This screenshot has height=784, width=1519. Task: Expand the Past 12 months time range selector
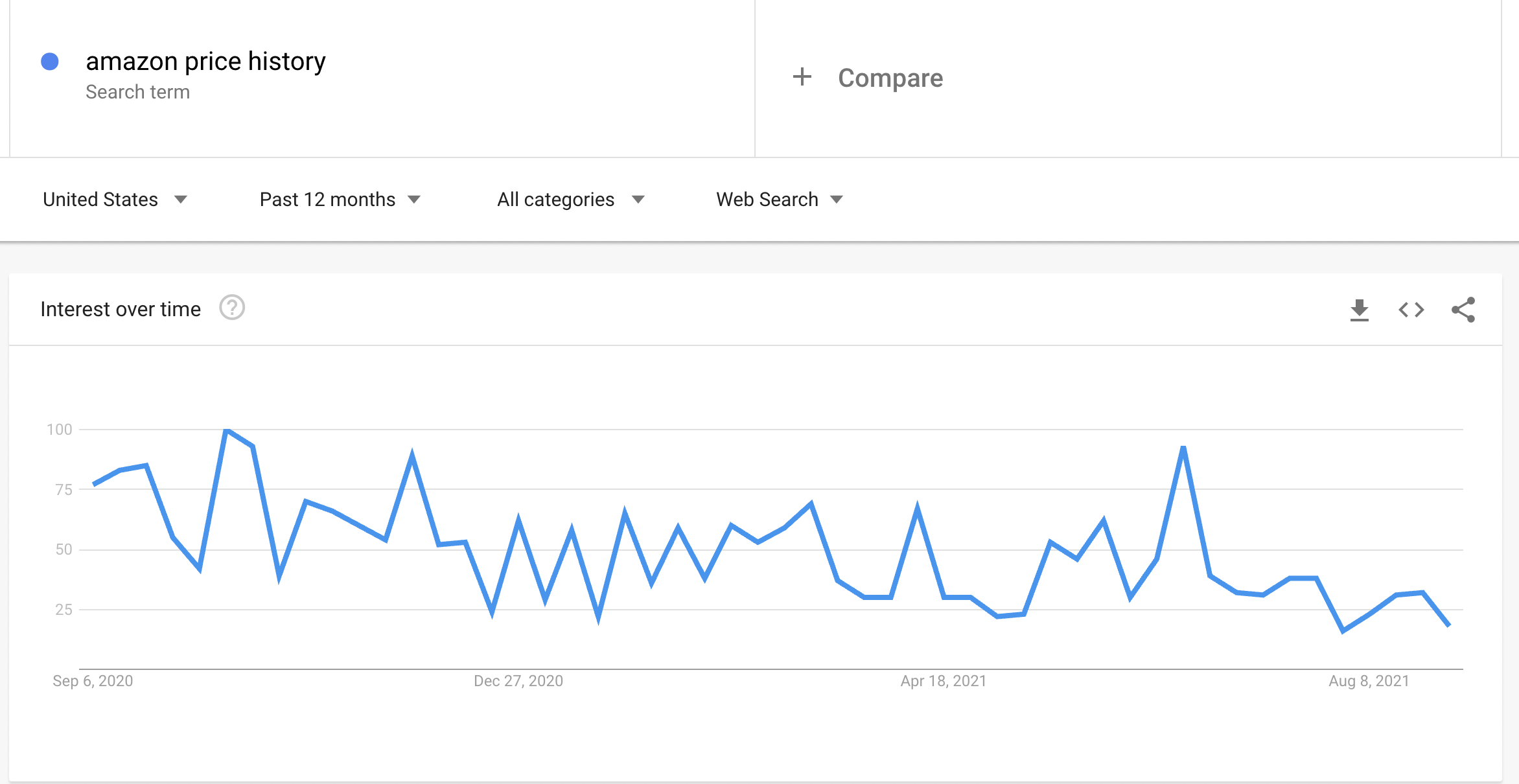click(x=340, y=199)
